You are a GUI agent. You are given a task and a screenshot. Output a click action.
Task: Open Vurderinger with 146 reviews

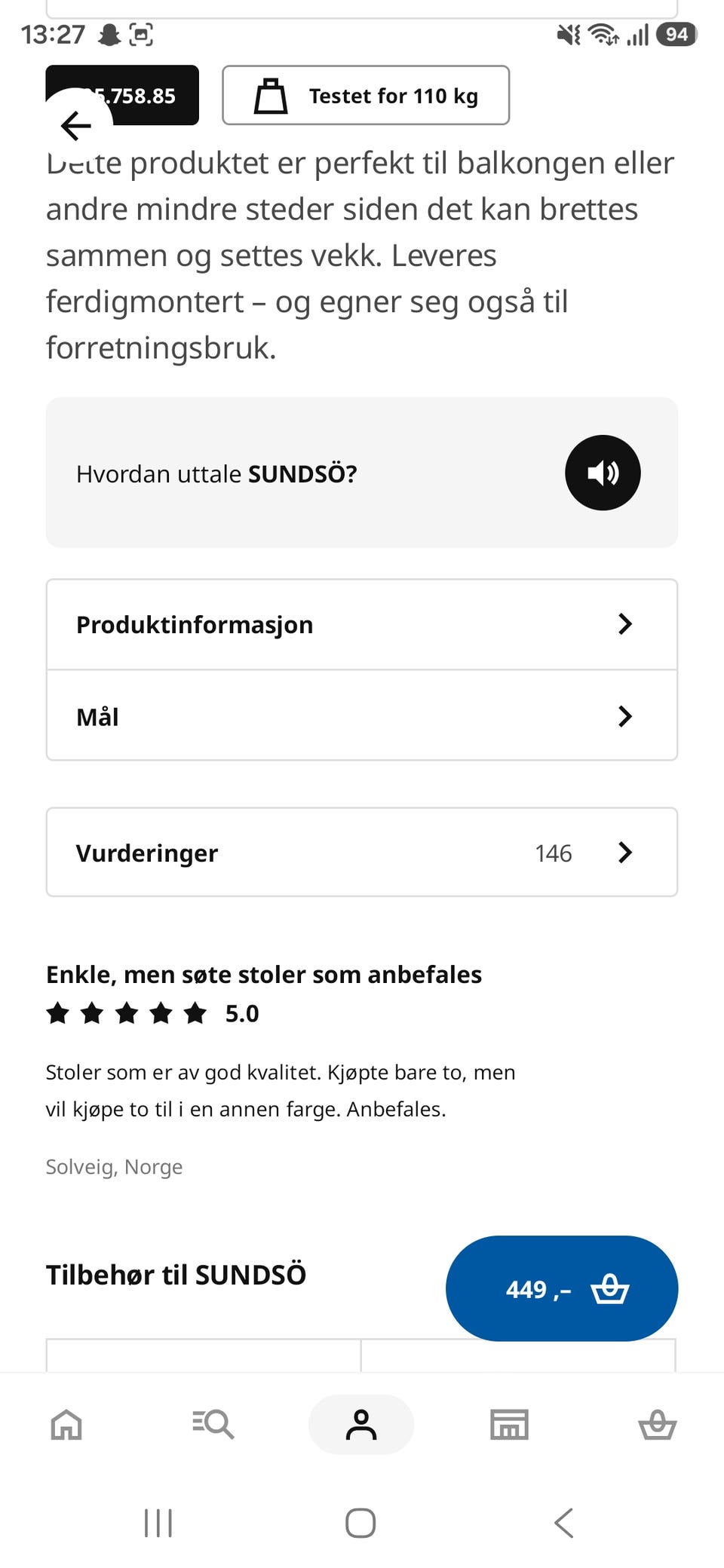click(362, 853)
